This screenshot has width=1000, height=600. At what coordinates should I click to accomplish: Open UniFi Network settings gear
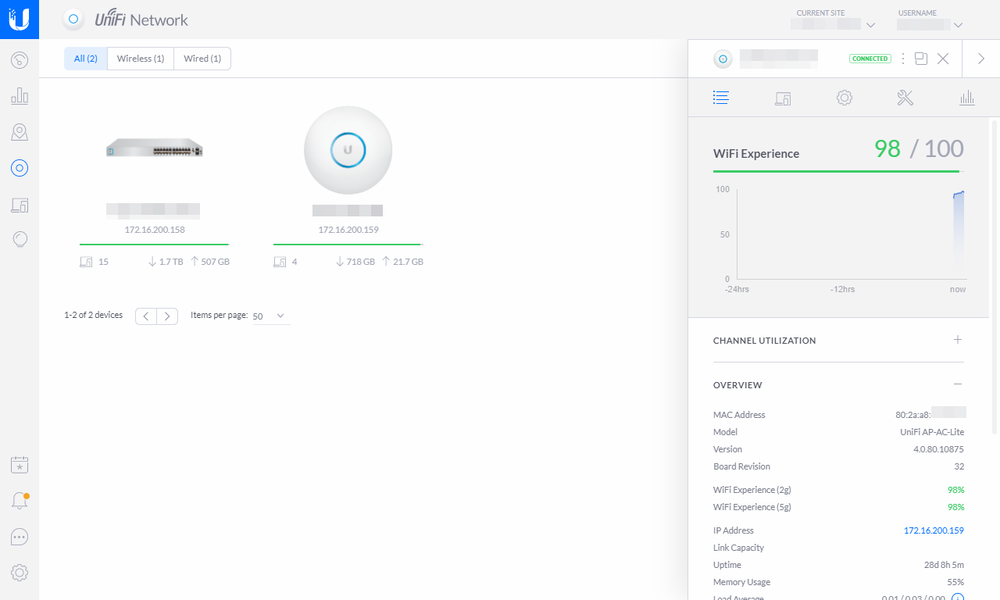pyautogui.click(x=19, y=572)
